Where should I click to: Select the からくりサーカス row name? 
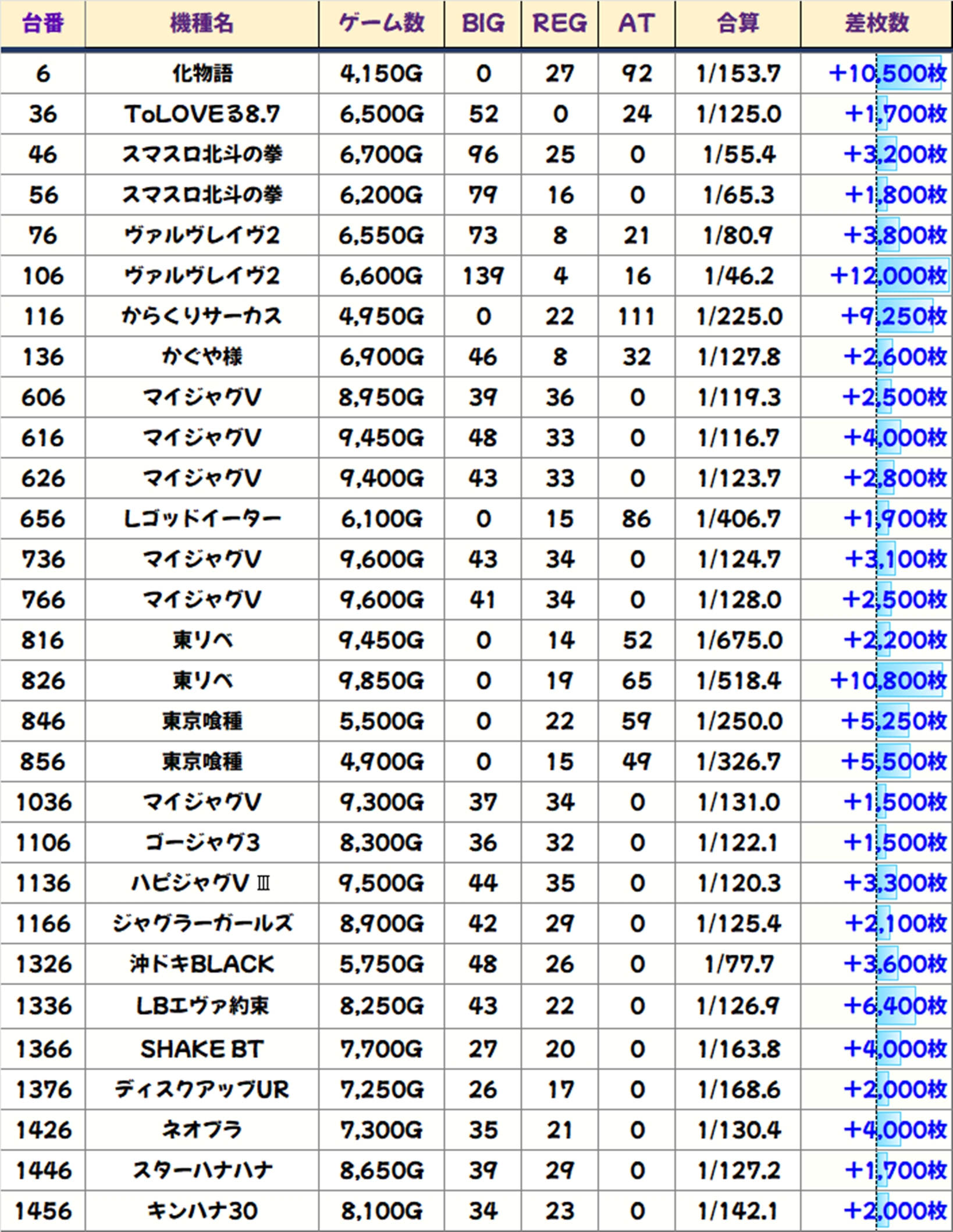(201, 316)
